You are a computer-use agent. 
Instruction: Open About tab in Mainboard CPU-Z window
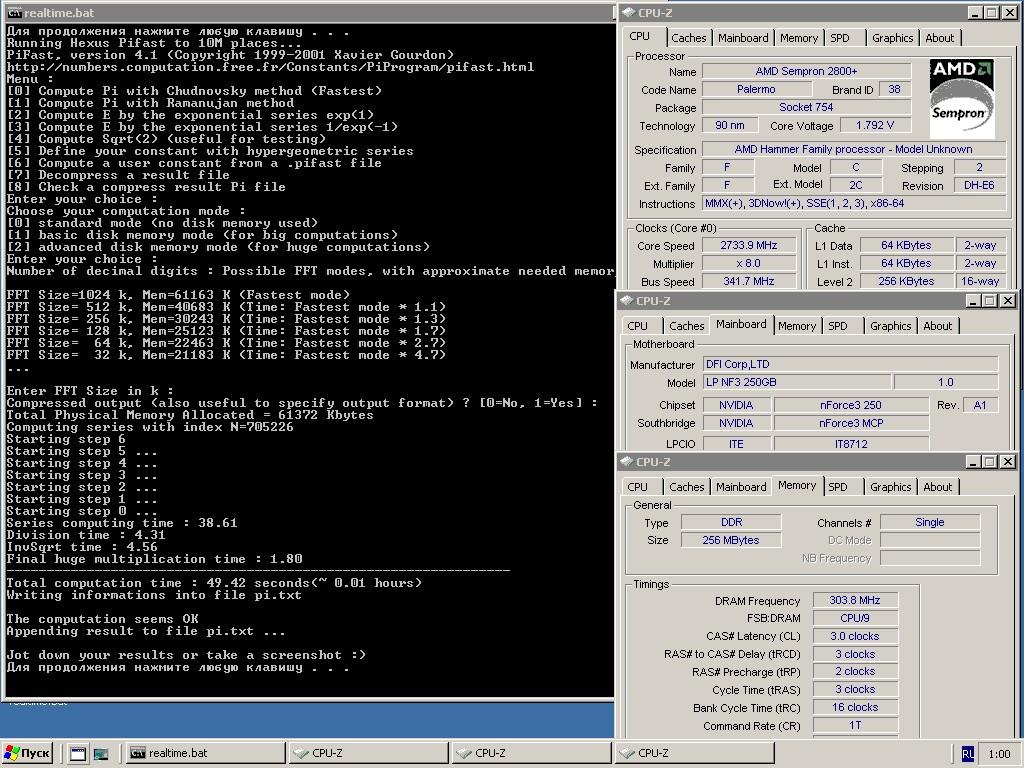click(x=938, y=326)
